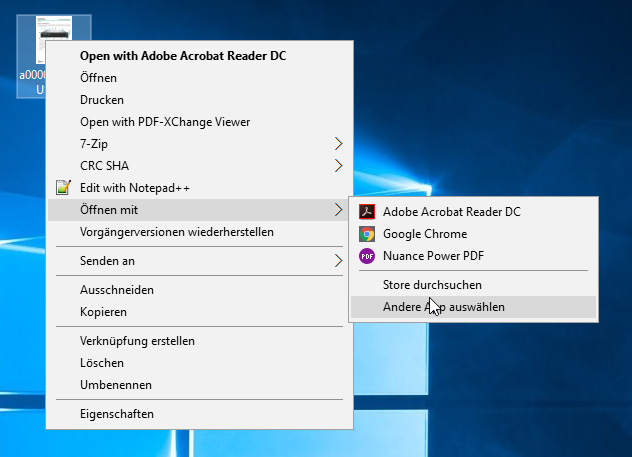Select Kopieren to copy the file
Image resolution: width=632 pixels, height=457 pixels.
click(x=200, y=312)
